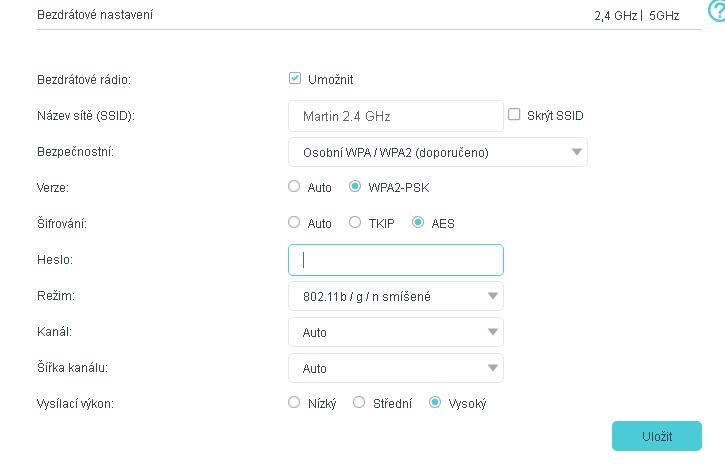Open the Režim mode dropdown
Screen dimensions: 725x475
395,296
